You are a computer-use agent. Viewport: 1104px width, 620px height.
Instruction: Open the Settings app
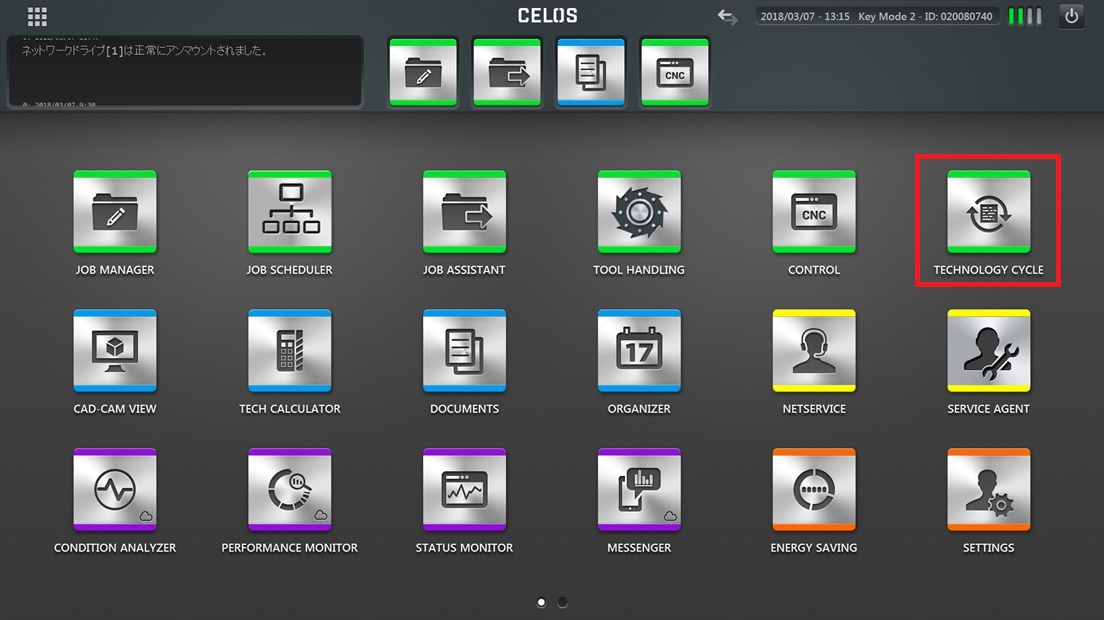coord(989,489)
